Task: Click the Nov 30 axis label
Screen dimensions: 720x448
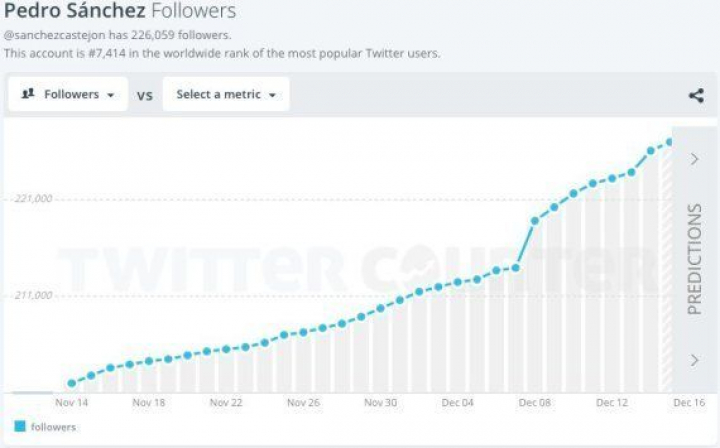Action: click(380, 403)
